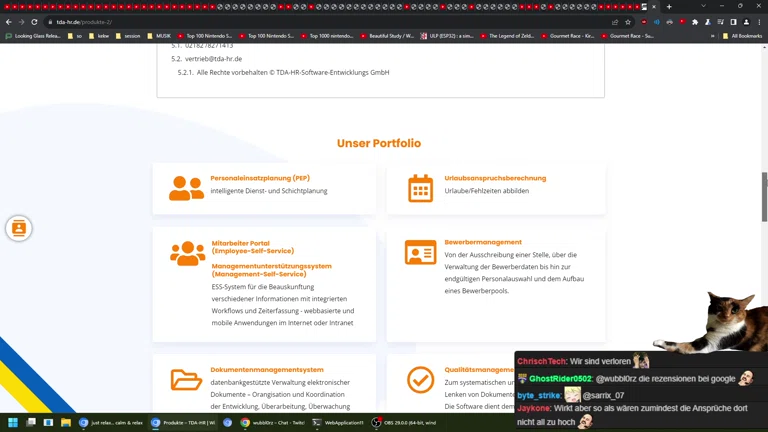The image size is (768, 432).
Task: Open Personaleinsatzplanung (PEP) heading
Action: (260, 178)
